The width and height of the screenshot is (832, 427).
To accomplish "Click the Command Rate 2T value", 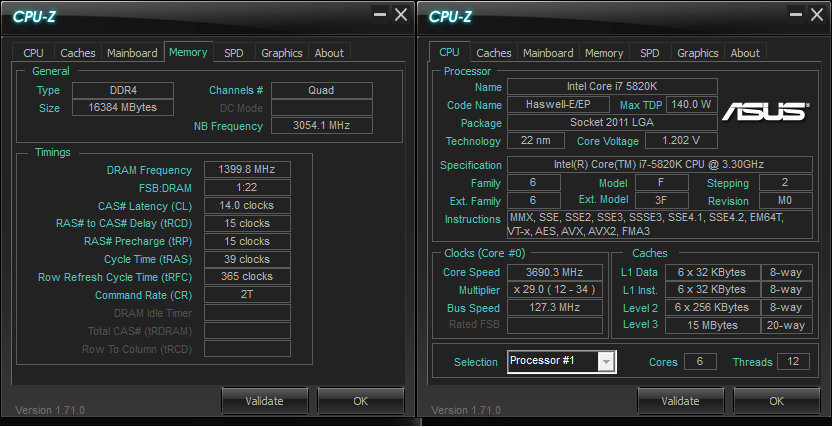I will click(247, 294).
